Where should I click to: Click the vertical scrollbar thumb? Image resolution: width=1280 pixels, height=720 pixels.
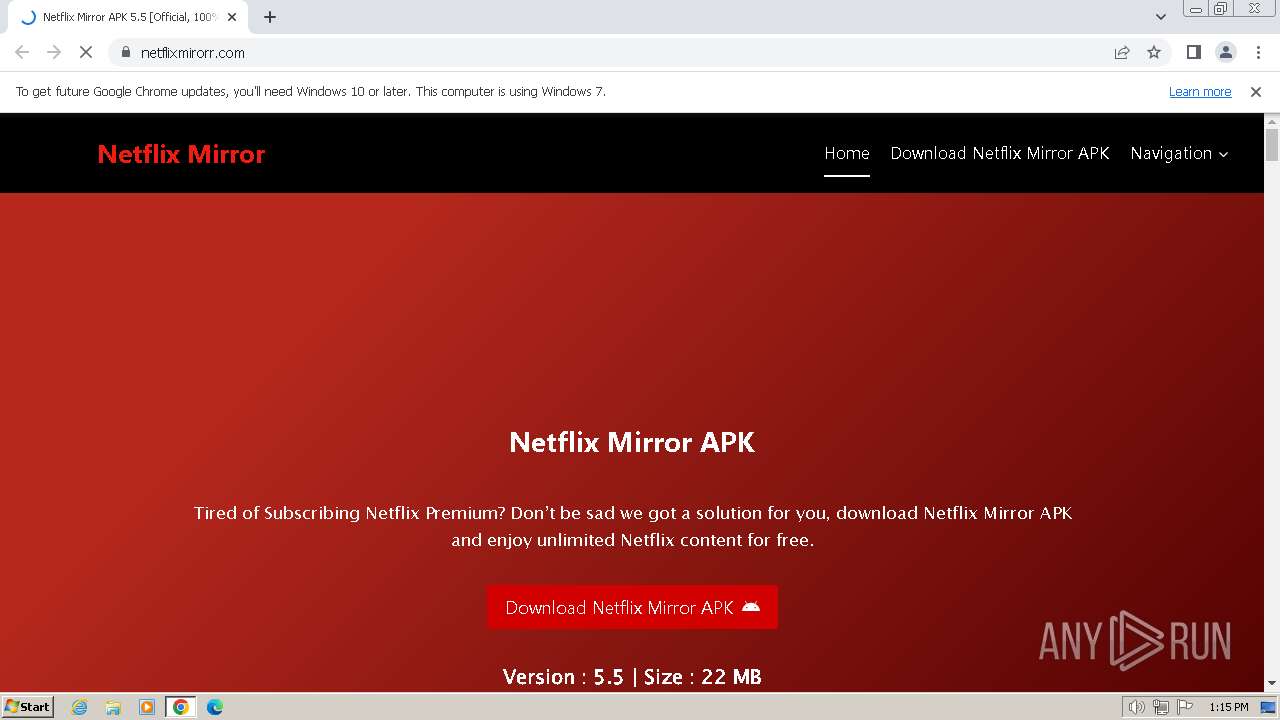tap(1272, 145)
